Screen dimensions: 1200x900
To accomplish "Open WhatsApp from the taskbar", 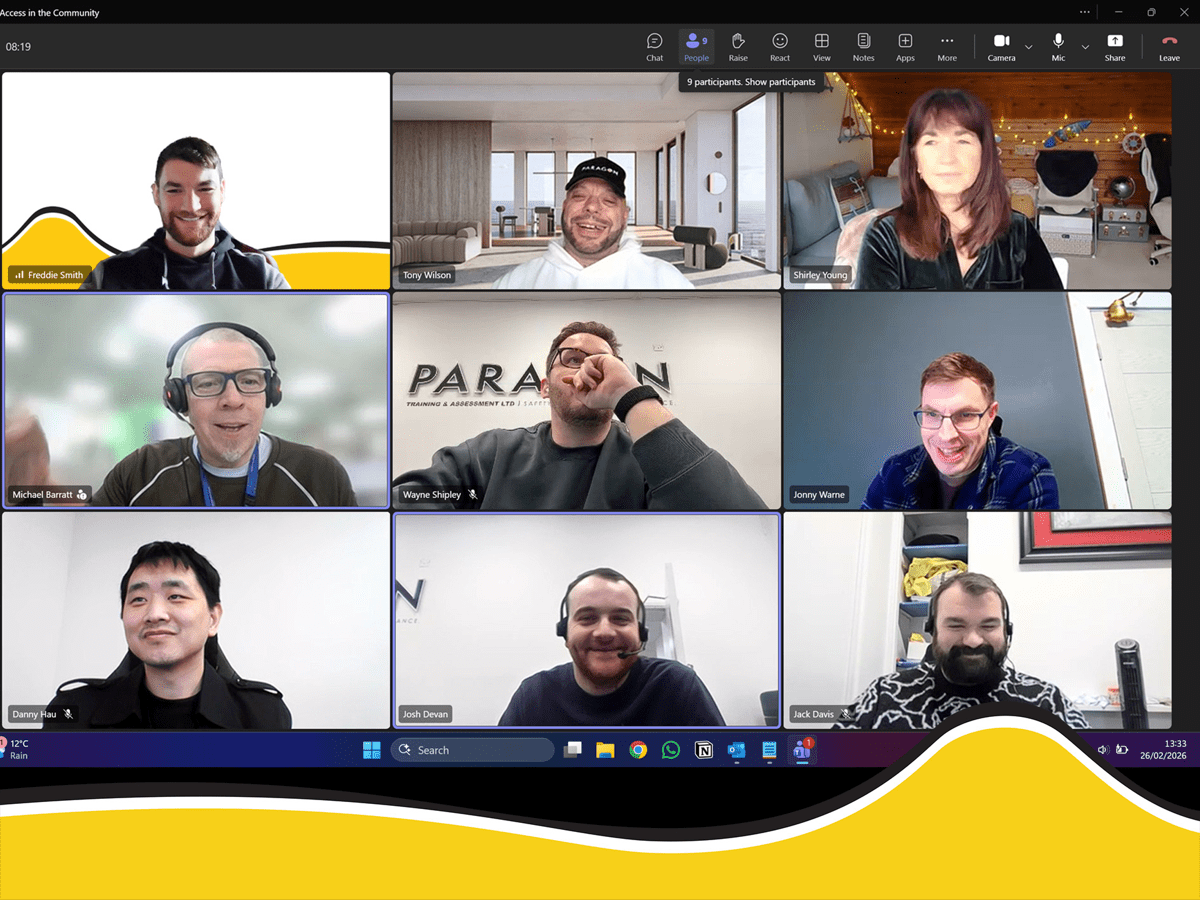I will coord(671,750).
